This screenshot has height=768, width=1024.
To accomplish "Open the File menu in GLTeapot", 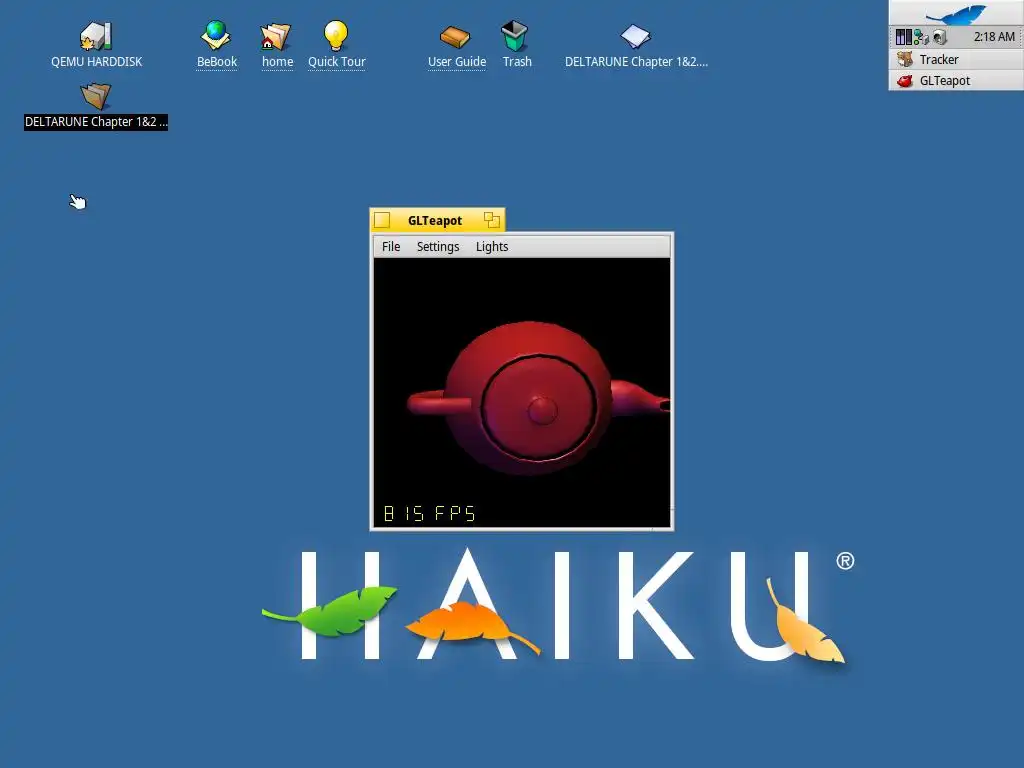I will (391, 247).
